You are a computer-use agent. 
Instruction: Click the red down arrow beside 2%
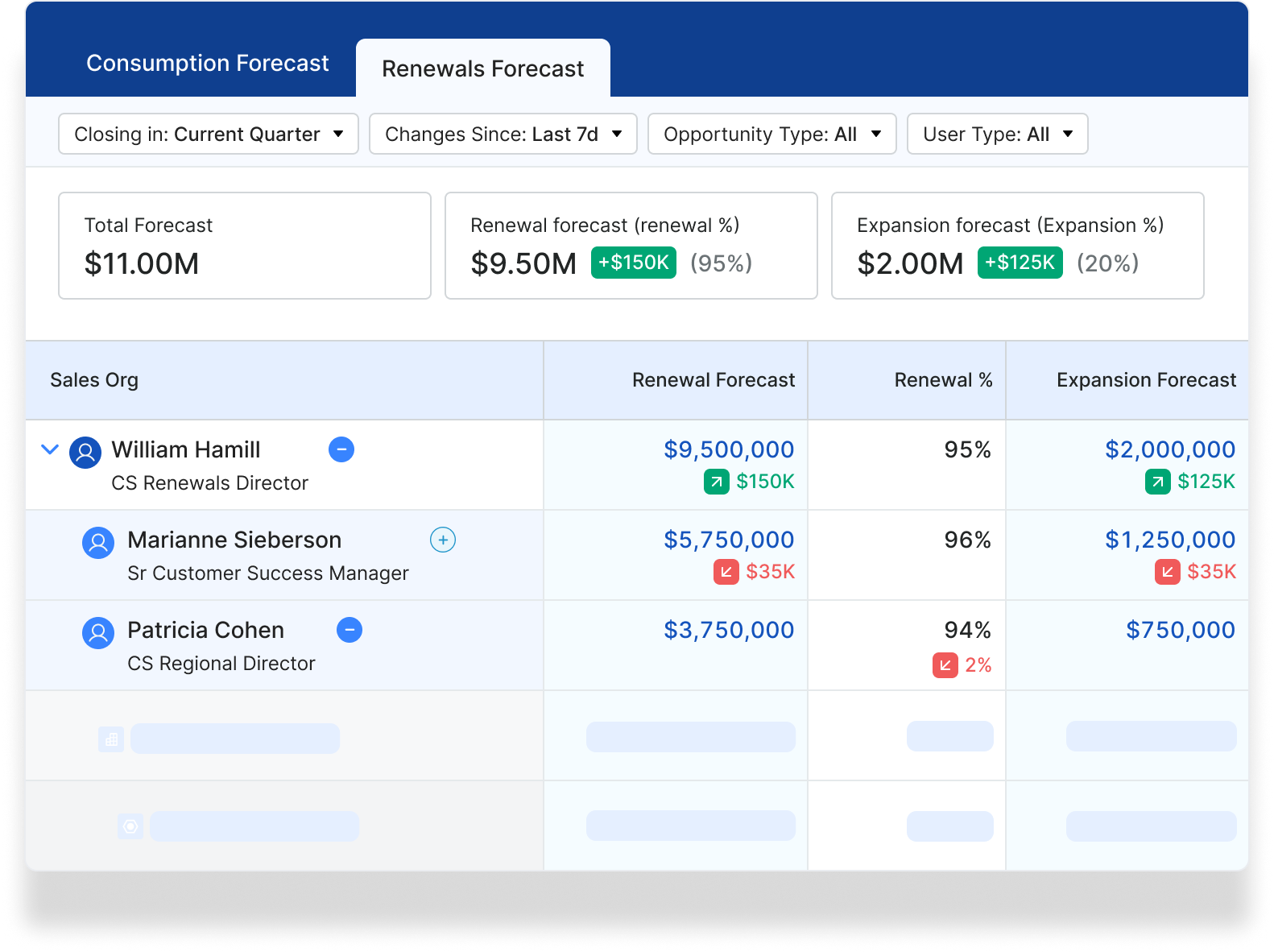[x=945, y=665]
